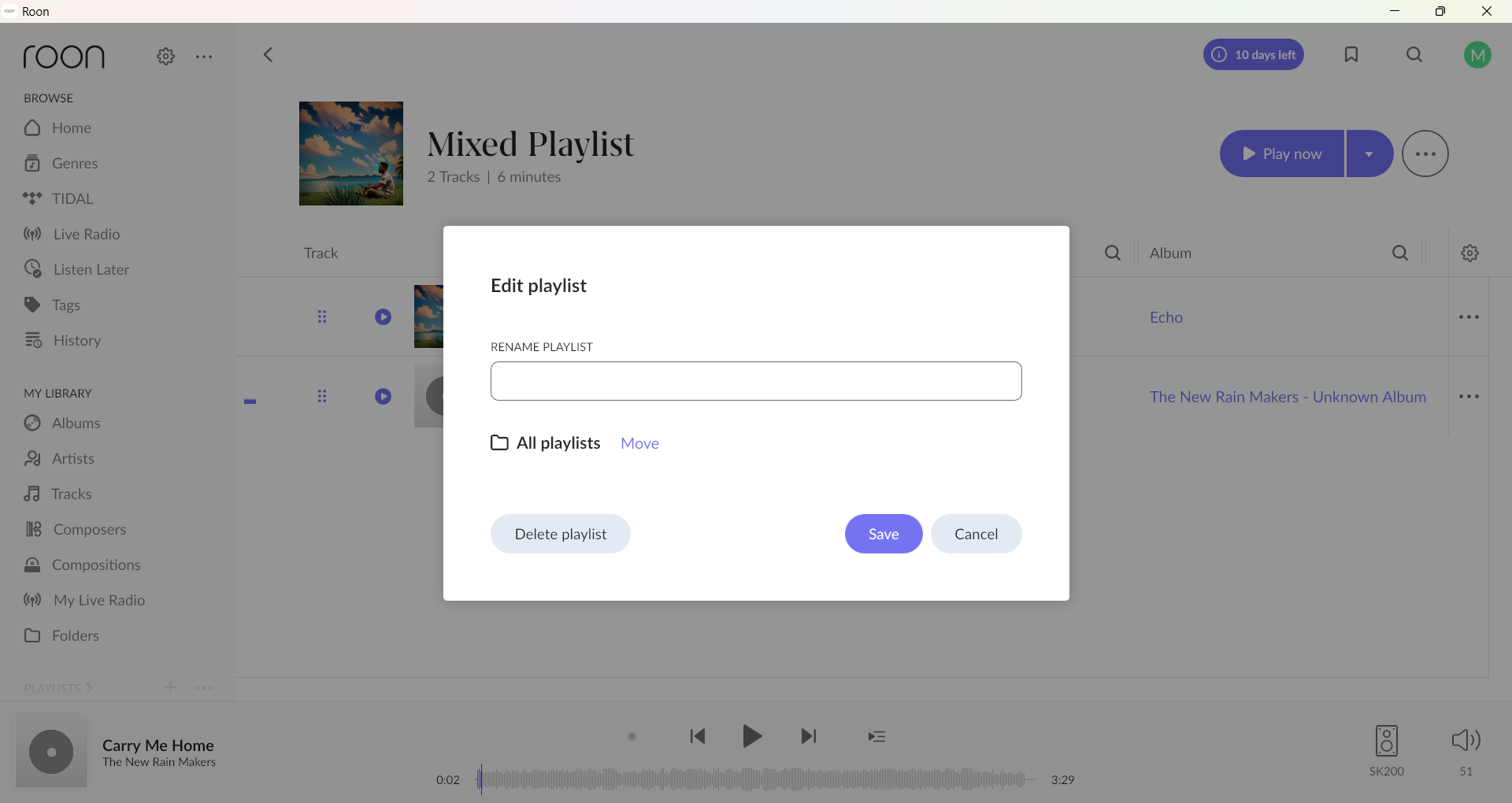Expand the Play now dropdown arrow

[x=1369, y=154]
